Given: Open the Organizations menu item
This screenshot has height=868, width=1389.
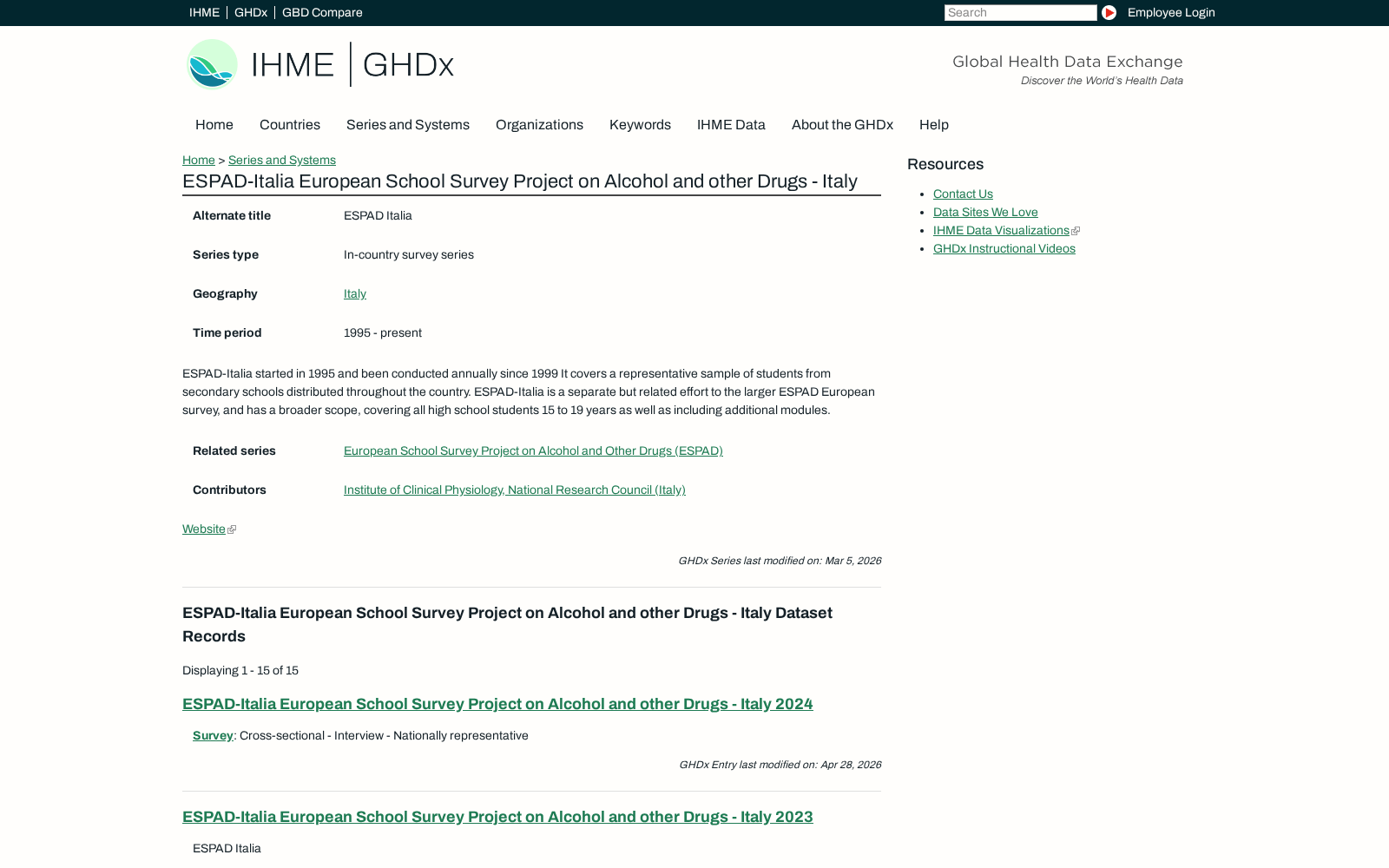Looking at the screenshot, I should tap(539, 125).
